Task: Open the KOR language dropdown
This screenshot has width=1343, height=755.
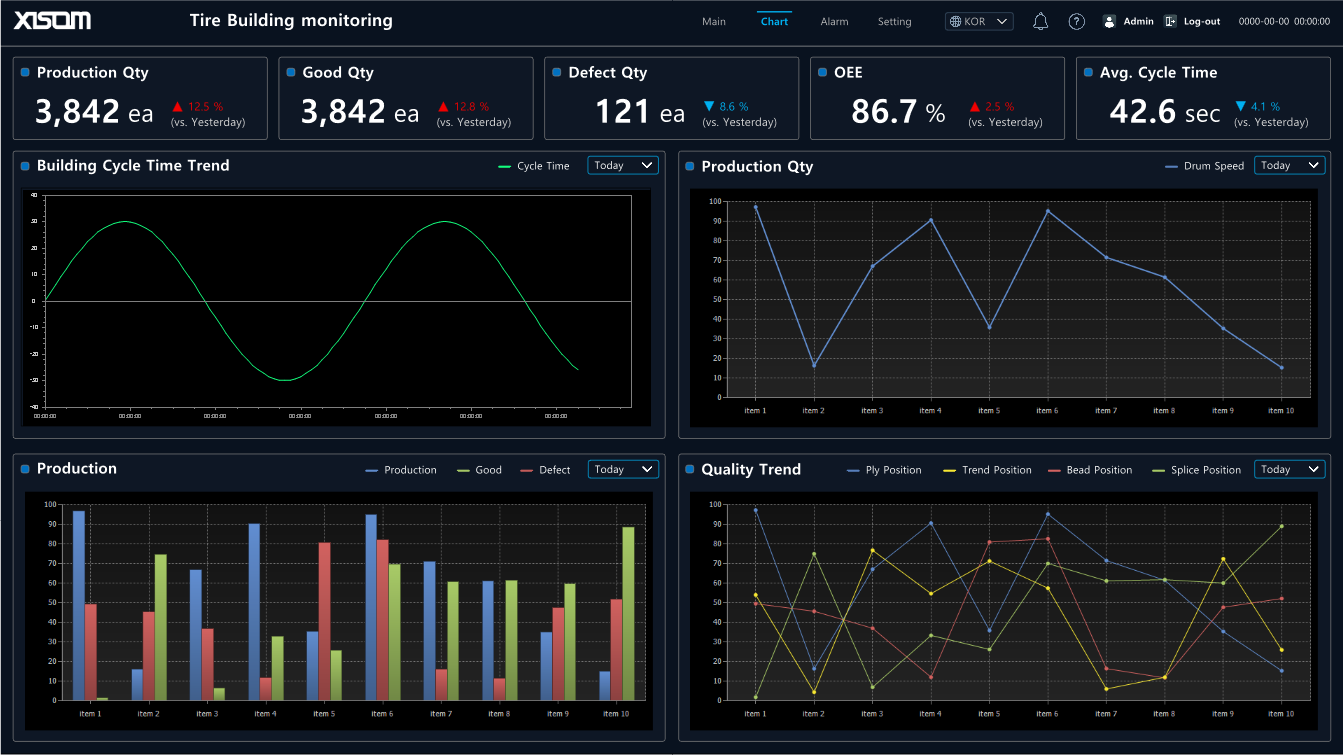Action: coord(979,21)
